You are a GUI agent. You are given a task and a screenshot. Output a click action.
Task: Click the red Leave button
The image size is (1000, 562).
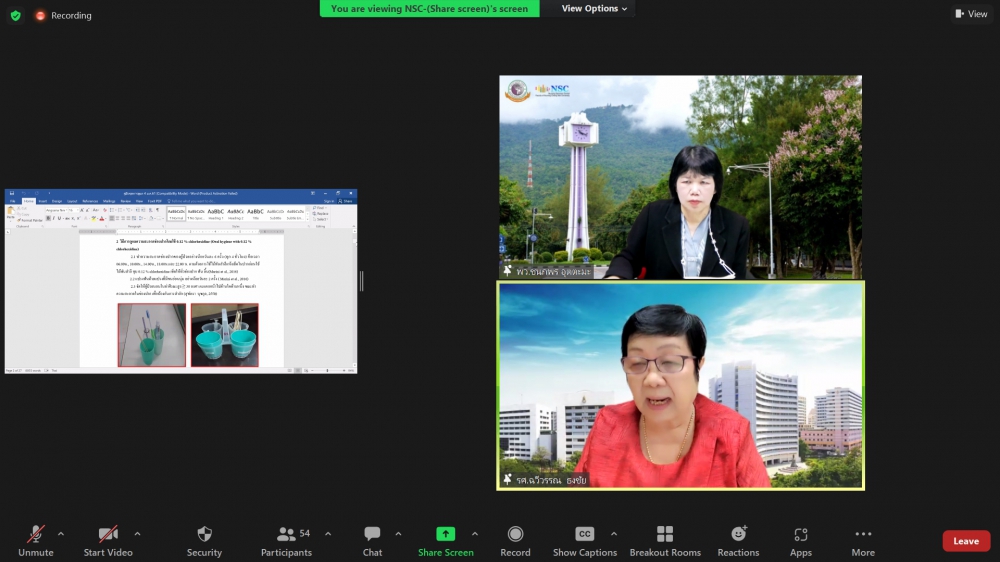coord(965,541)
